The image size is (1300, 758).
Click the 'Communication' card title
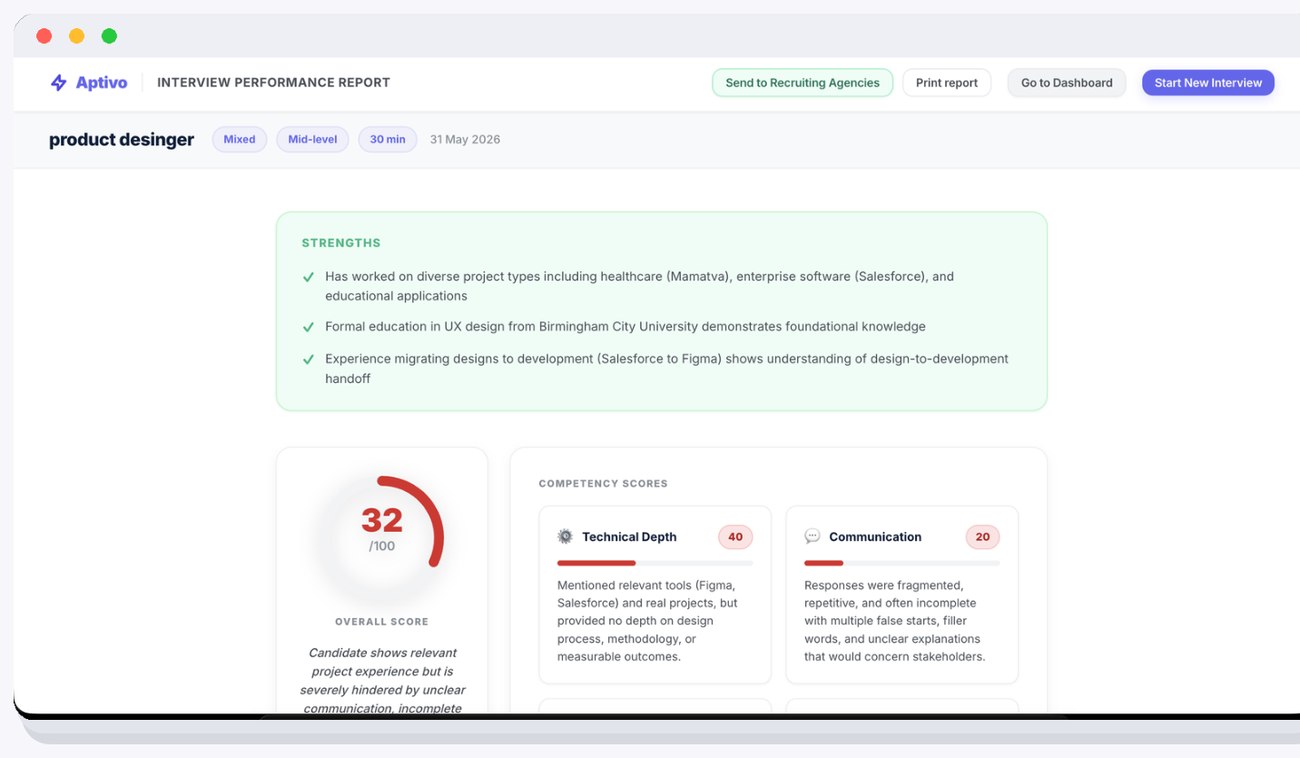(x=875, y=537)
